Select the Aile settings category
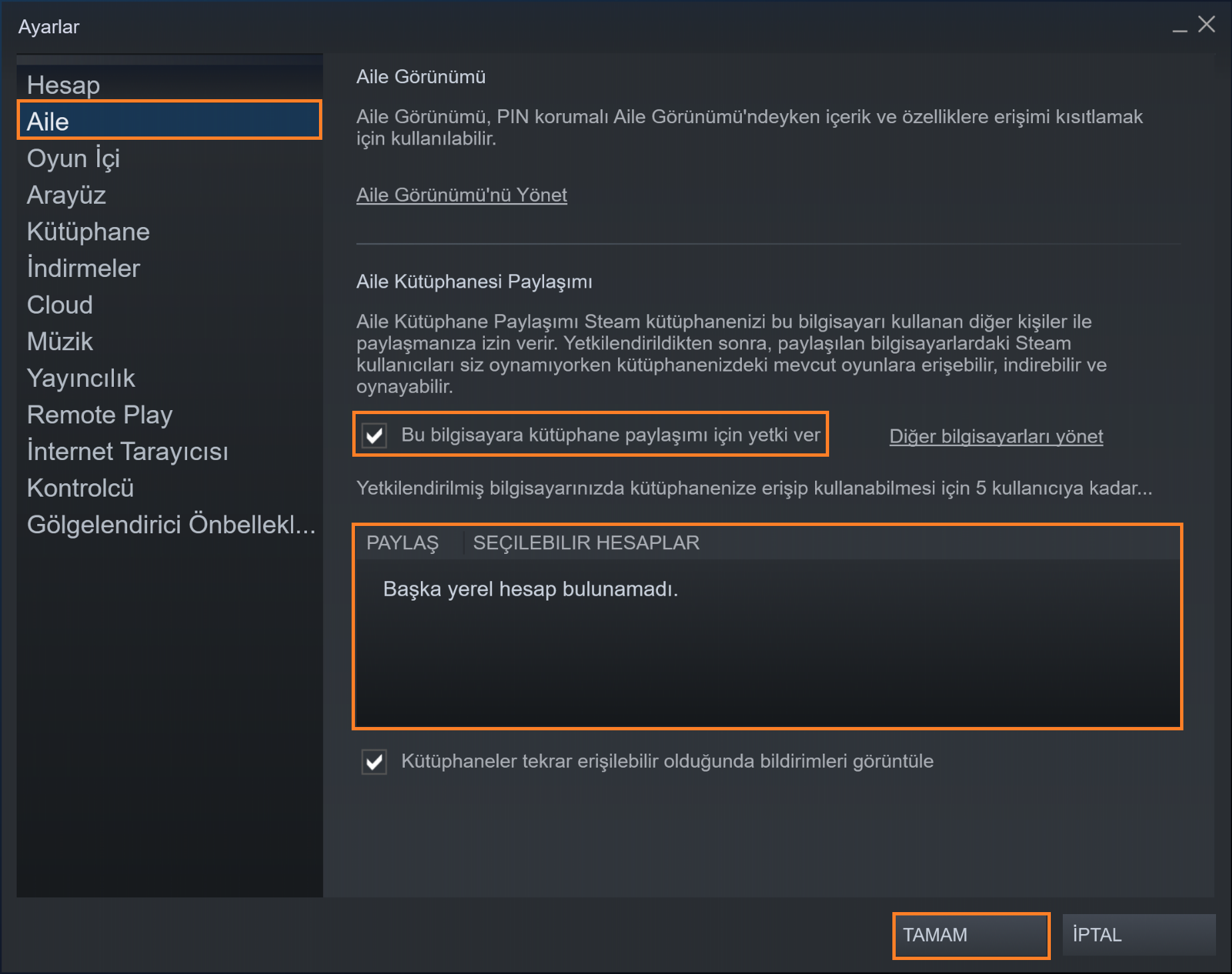The width and height of the screenshot is (1232, 974). pos(48,121)
